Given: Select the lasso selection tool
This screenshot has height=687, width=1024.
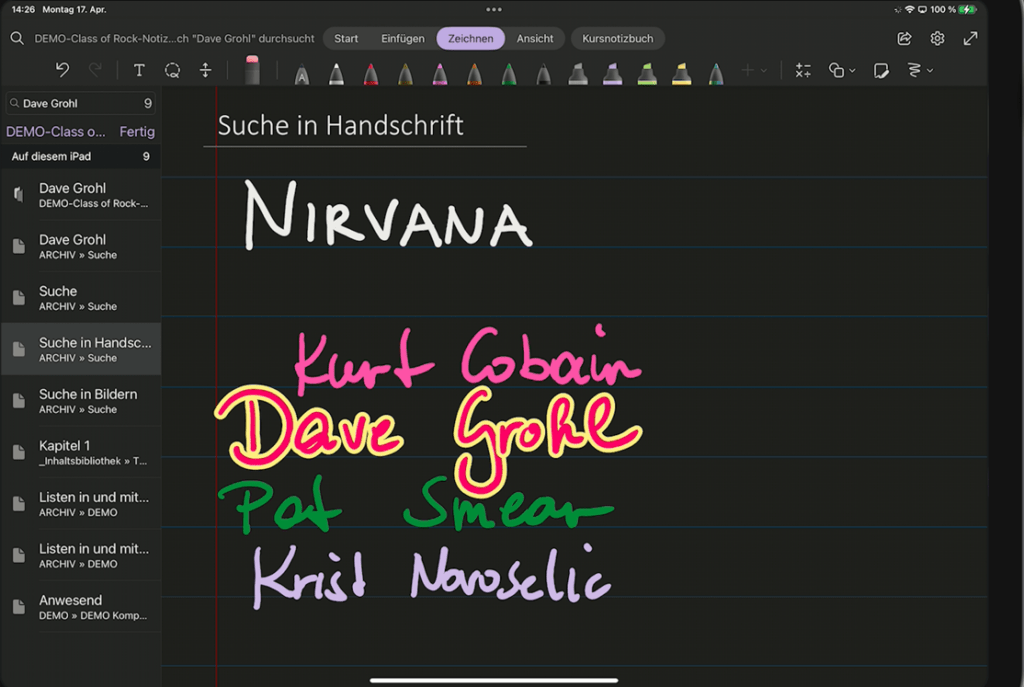Looking at the screenshot, I should pos(172,71).
